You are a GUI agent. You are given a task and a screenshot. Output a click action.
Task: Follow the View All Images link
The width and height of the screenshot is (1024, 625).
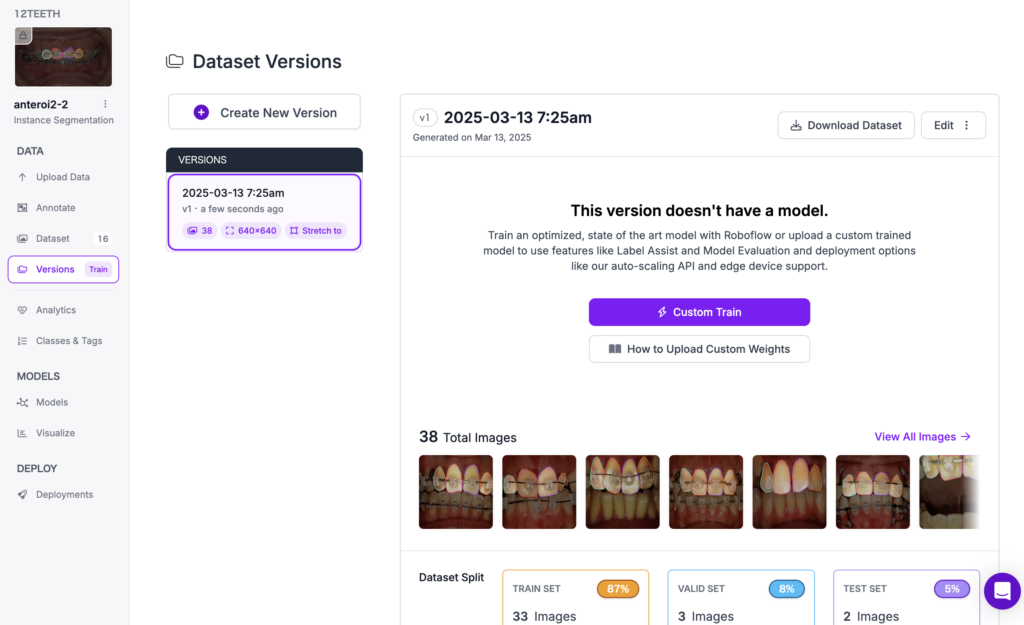click(x=922, y=437)
